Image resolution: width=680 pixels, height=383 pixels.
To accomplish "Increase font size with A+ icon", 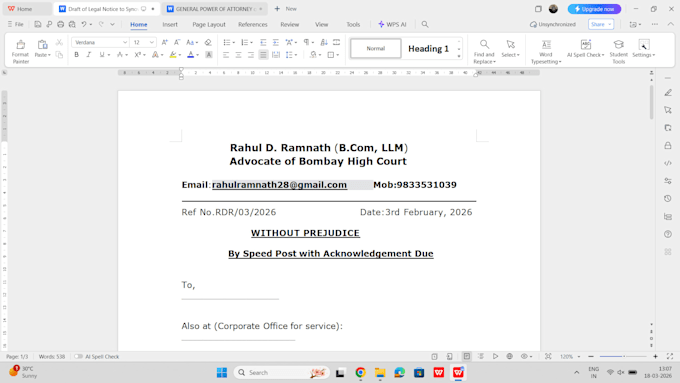I will tap(164, 42).
